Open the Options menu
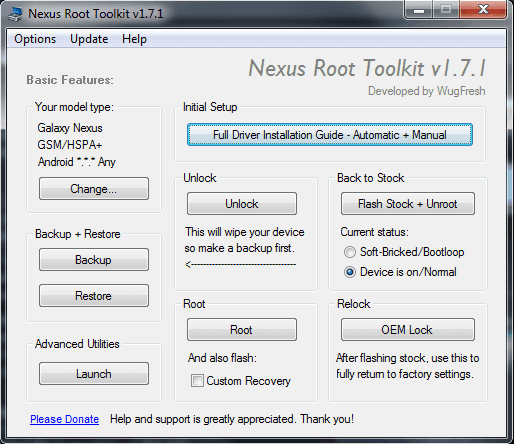This screenshot has height=444, width=514. coord(35,39)
